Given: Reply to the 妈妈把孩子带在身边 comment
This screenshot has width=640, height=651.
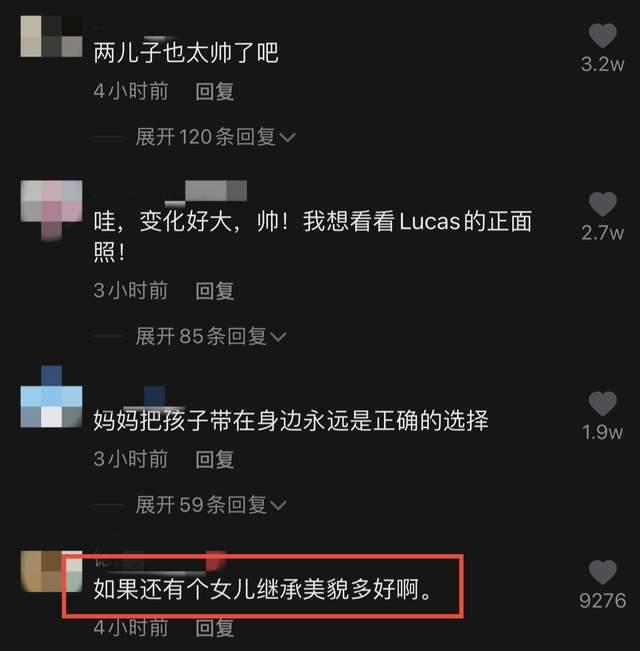Looking at the screenshot, I should (x=215, y=460).
